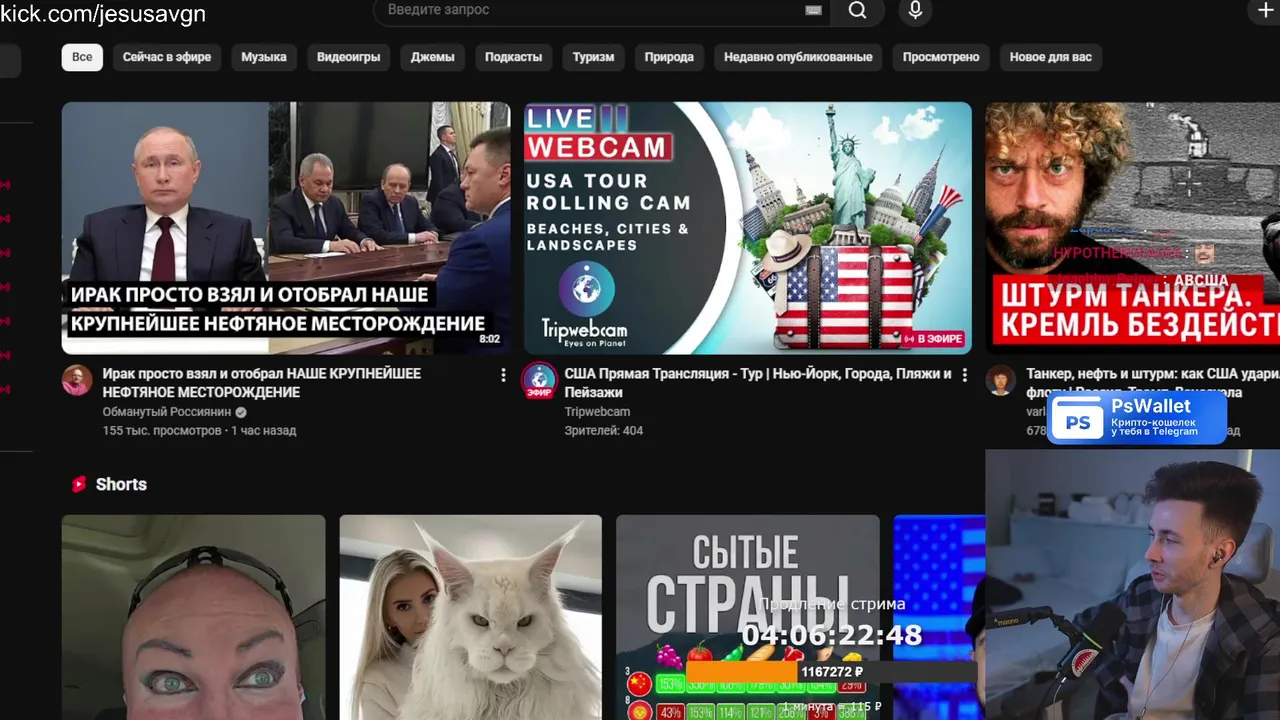Image resolution: width=1280 pixels, height=720 pixels.
Task: Select the "Сейчас в эфире" chip
Action: tap(167, 57)
